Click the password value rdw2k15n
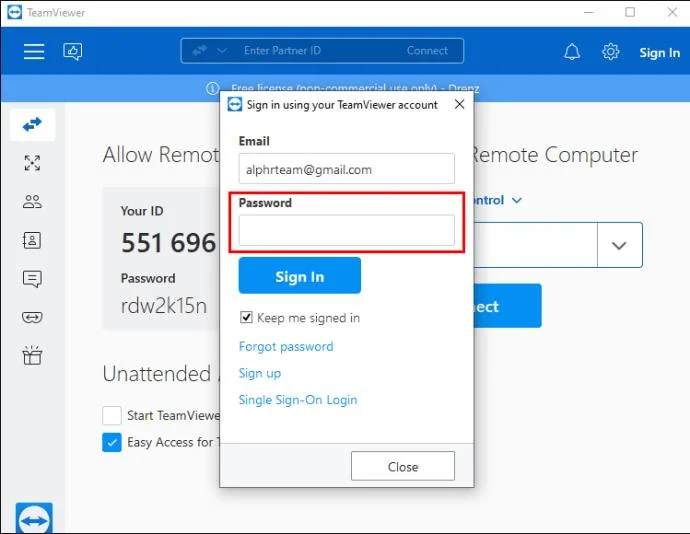The width and height of the screenshot is (690, 534). point(164,305)
